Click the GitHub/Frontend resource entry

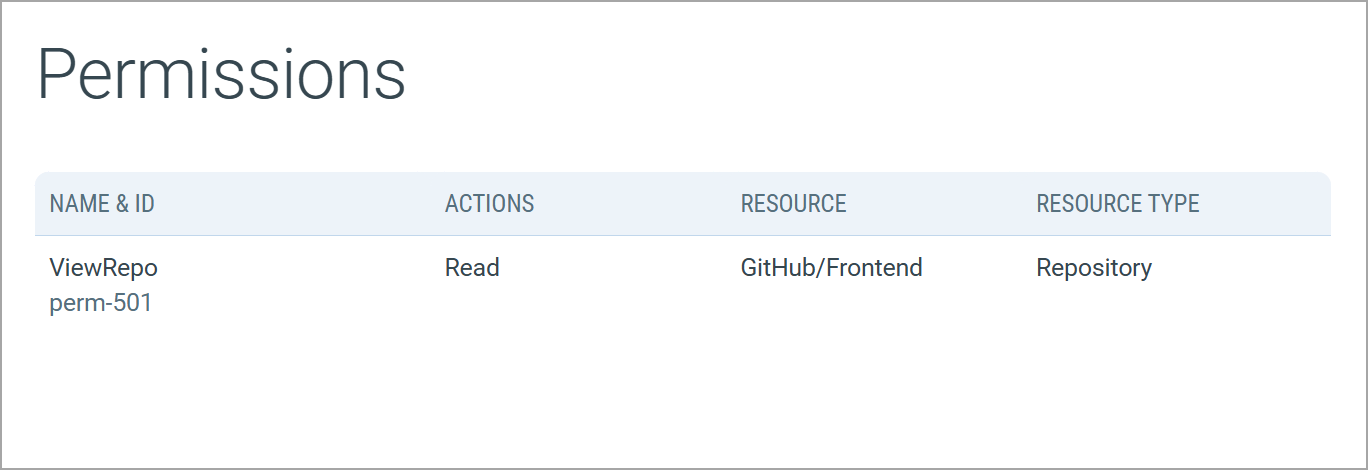831,268
